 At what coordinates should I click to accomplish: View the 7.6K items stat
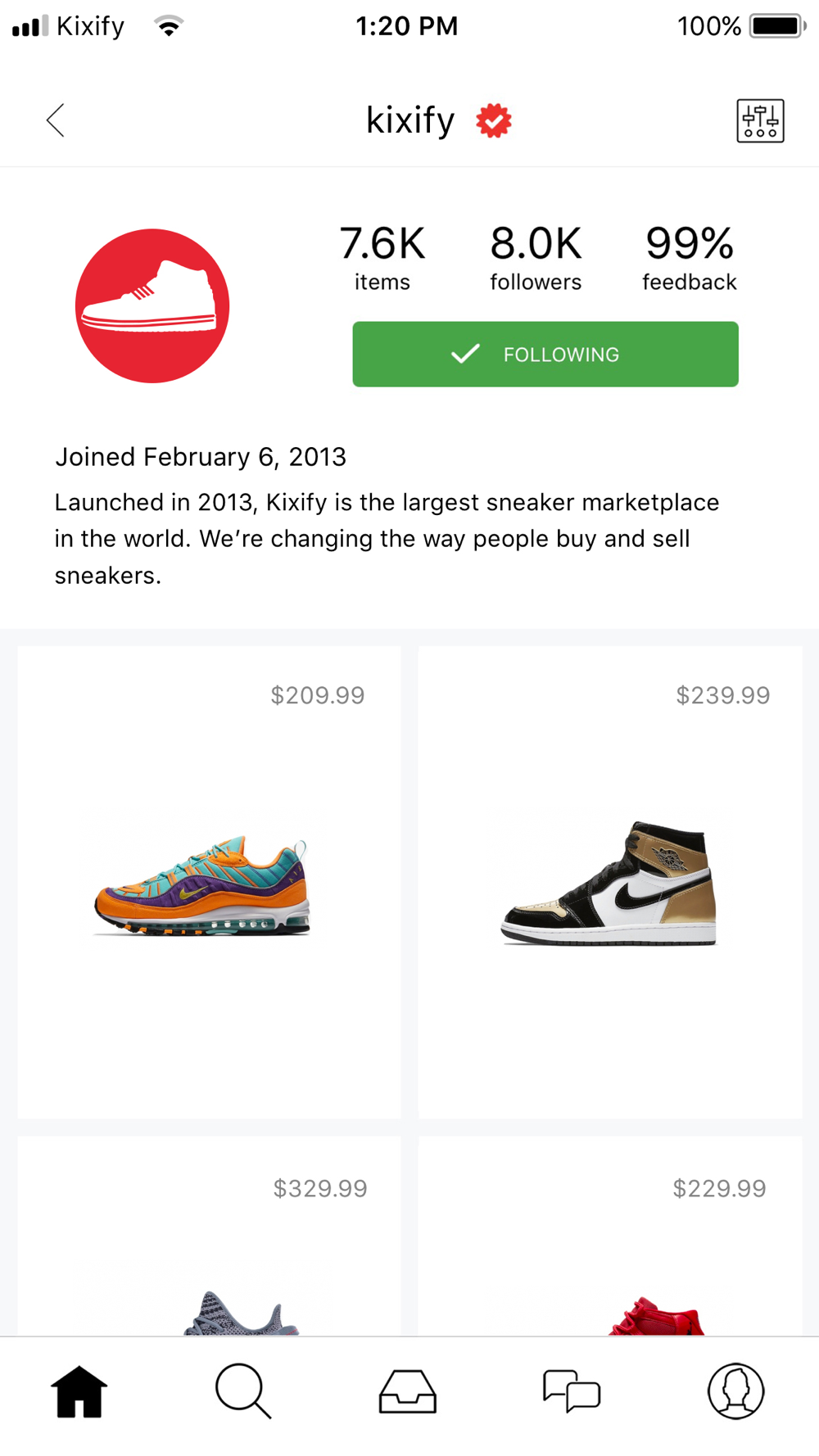(382, 257)
